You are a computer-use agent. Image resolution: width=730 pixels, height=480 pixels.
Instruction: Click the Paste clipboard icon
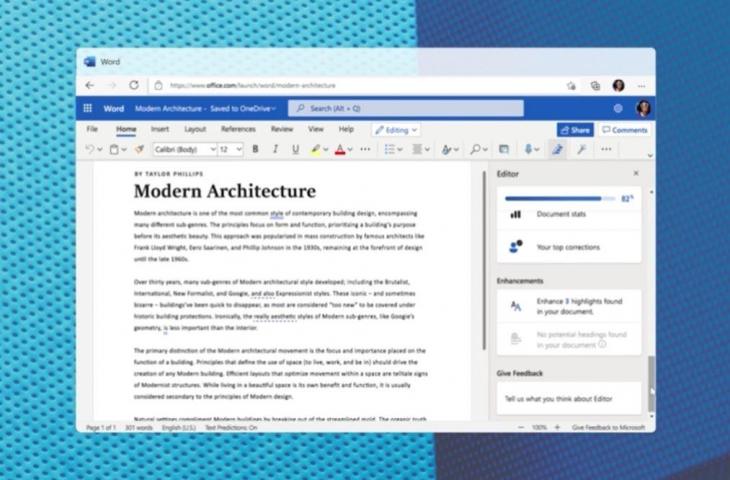(x=114, y=149)
